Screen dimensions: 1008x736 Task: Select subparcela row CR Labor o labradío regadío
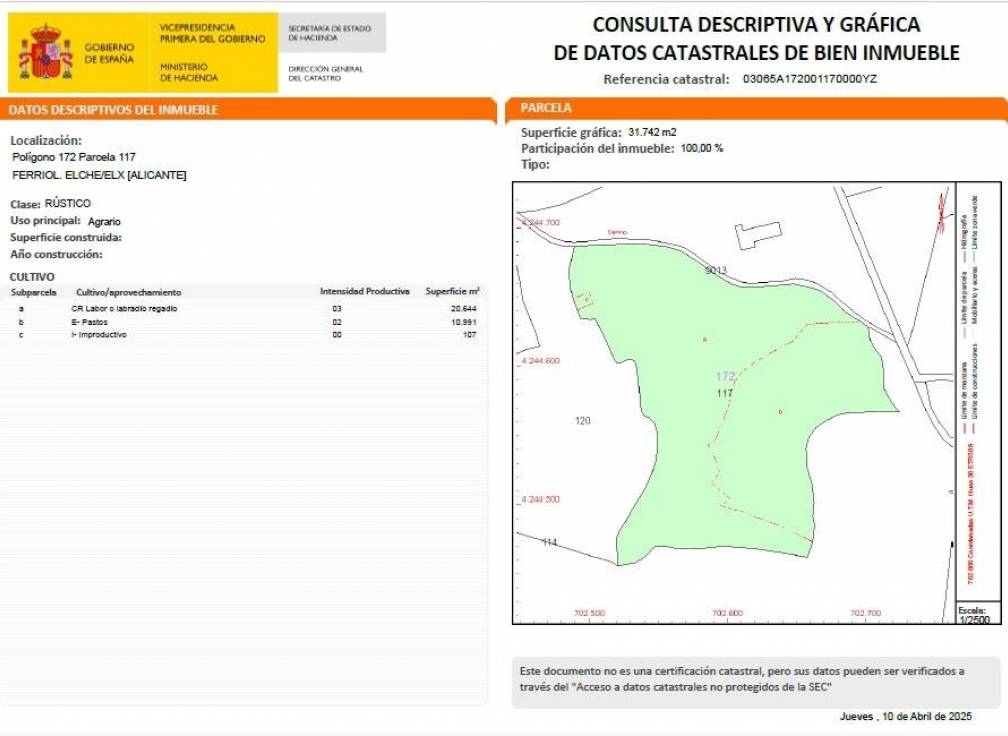point(160,308)
